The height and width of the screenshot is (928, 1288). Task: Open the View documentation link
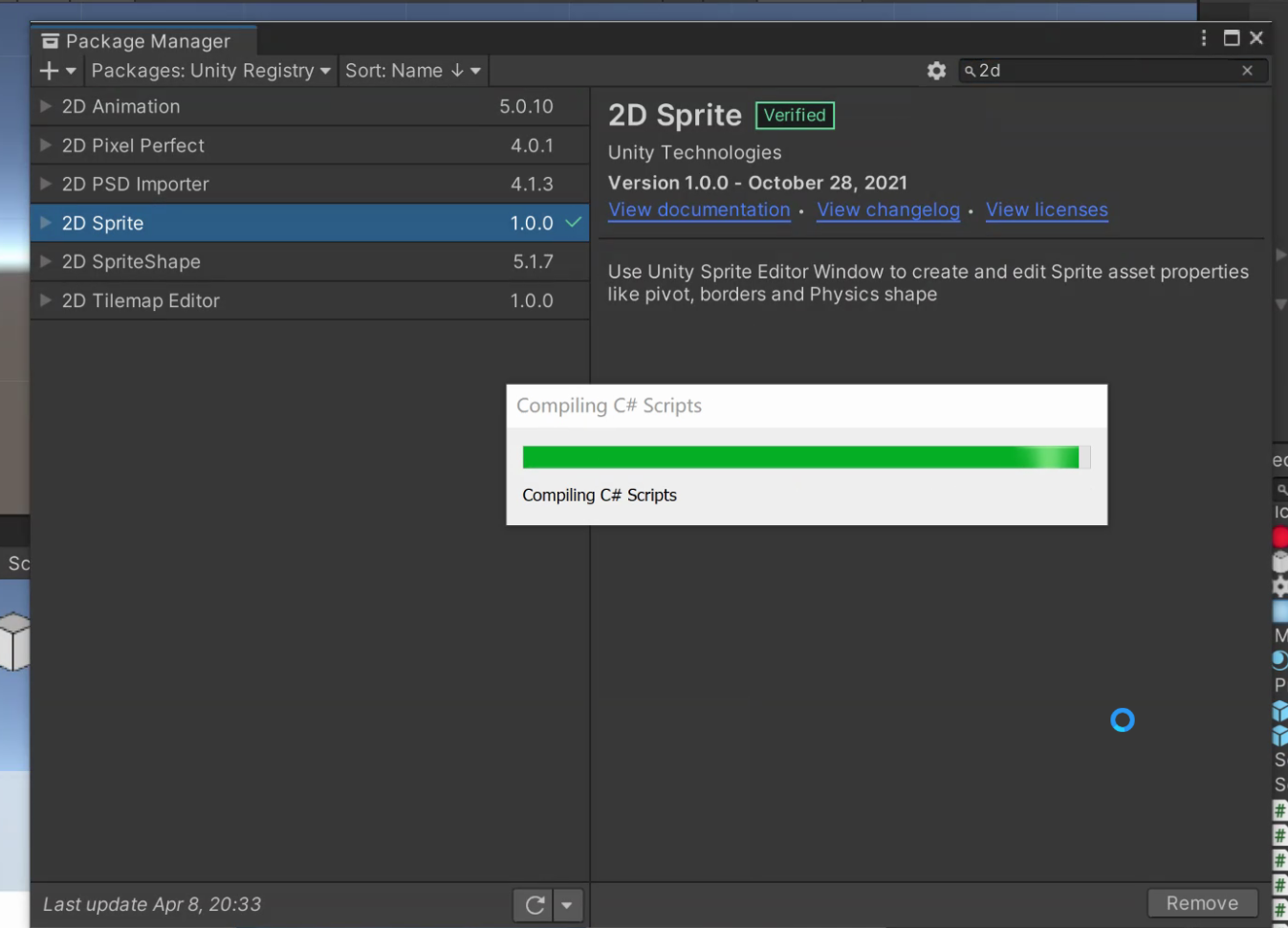[699, 210]
